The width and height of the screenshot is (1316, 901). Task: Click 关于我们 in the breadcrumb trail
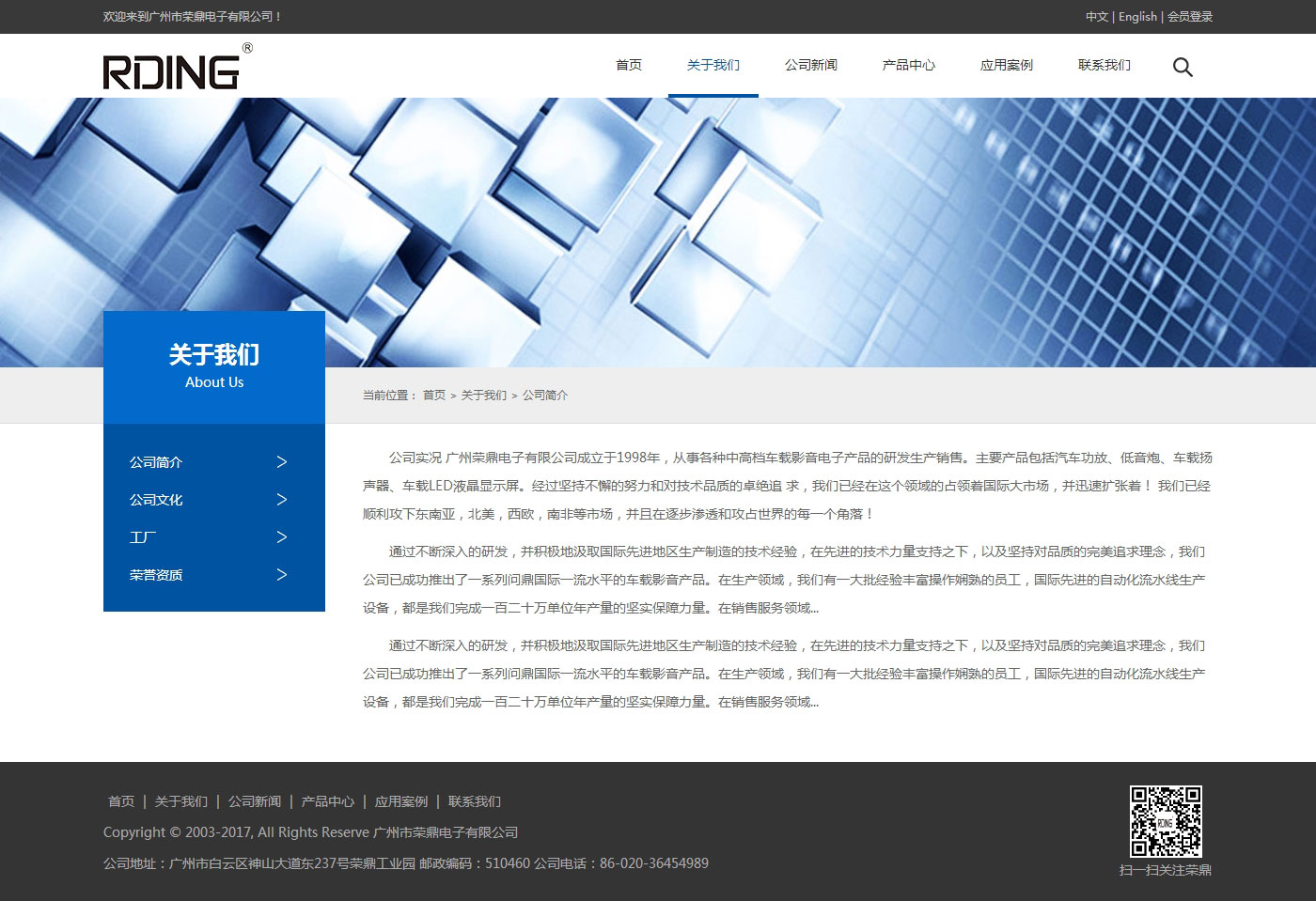[484, 396]
